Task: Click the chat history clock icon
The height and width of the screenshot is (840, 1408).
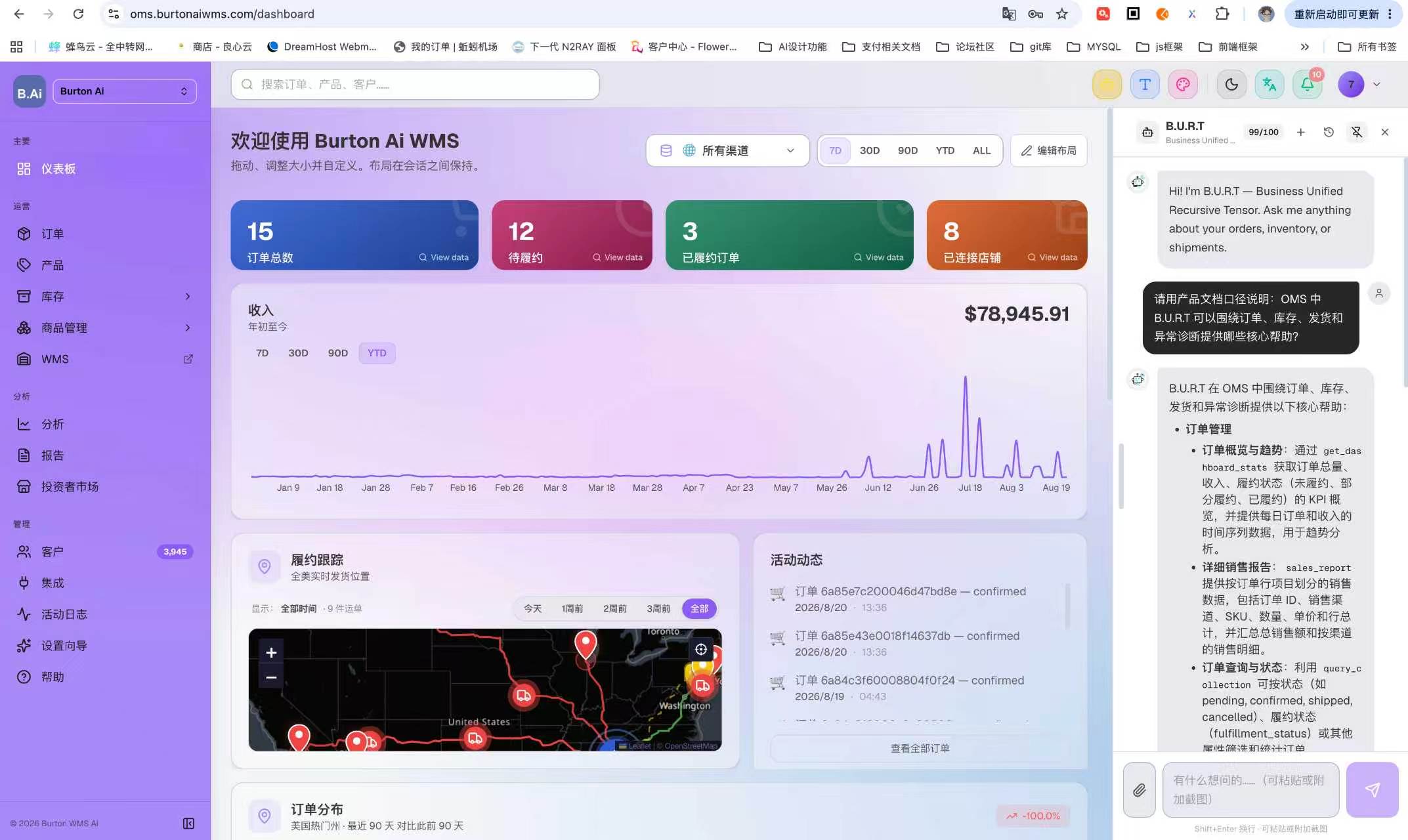Action: tap(1329, 132)
